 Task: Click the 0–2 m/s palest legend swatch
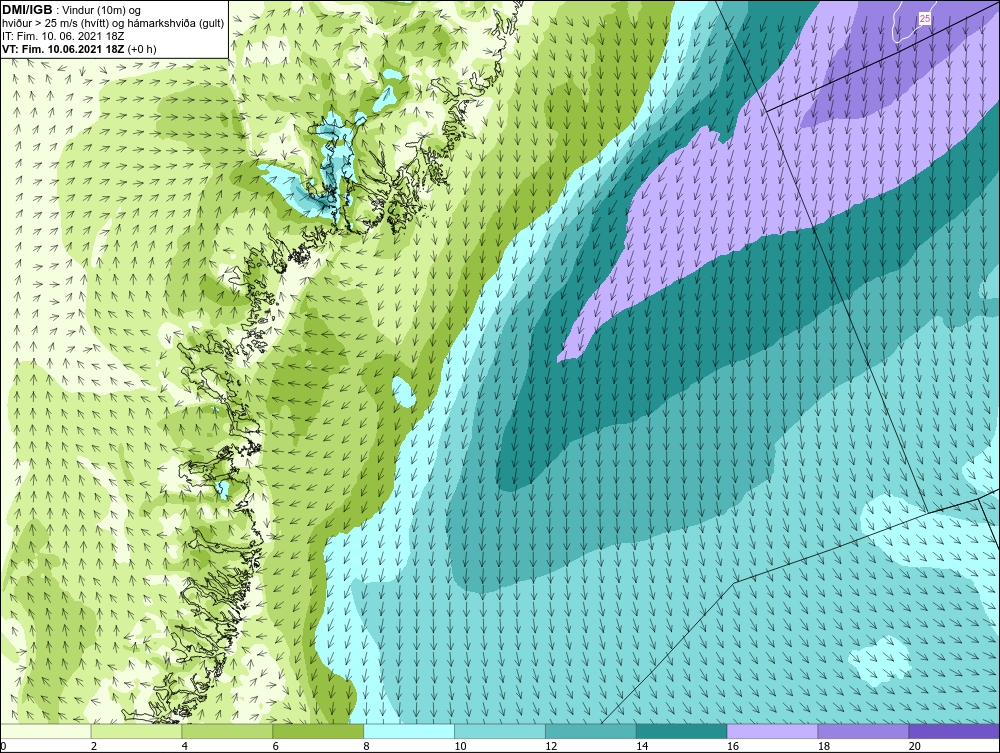(46, 731)
